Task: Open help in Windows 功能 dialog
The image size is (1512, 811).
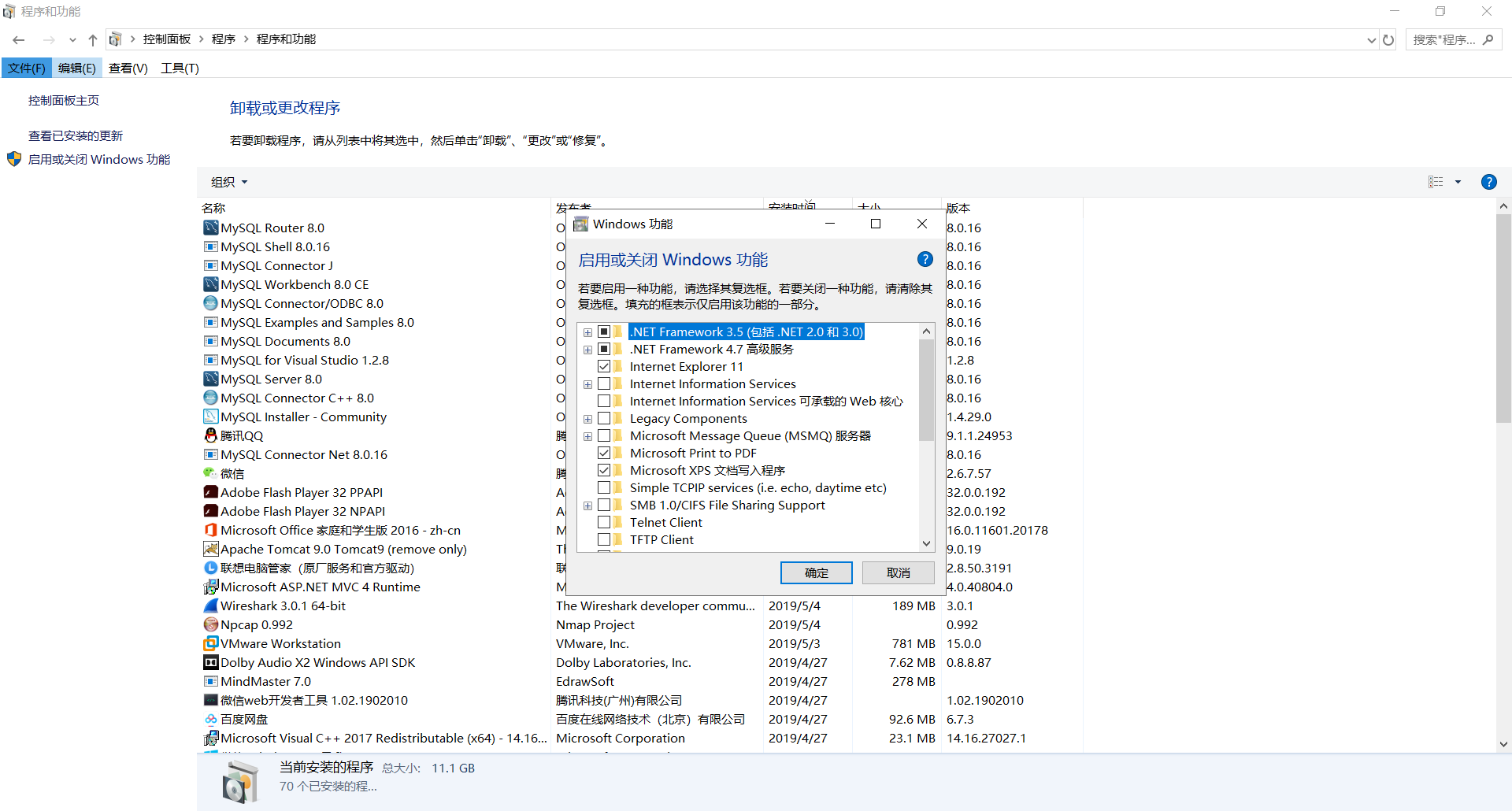Action: [x=925, y=259]
